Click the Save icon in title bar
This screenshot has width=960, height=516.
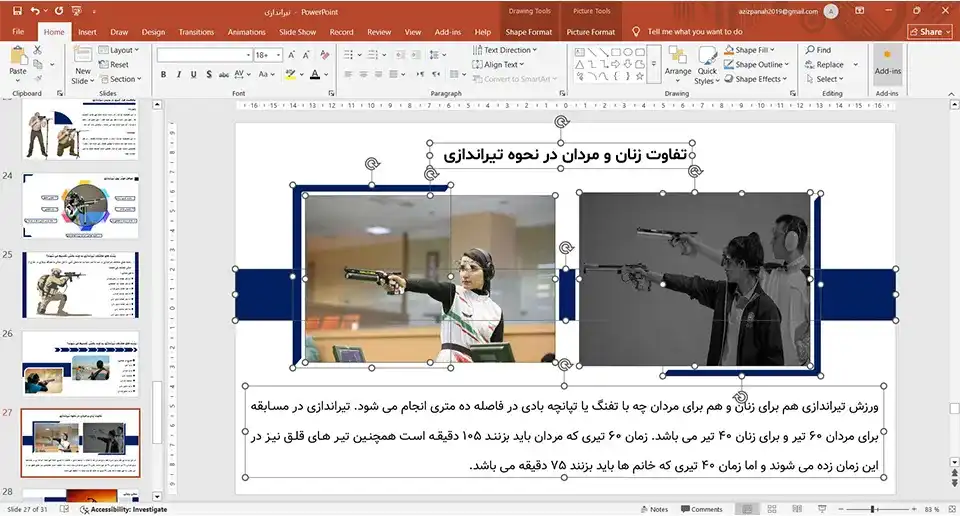coord(17,11)
